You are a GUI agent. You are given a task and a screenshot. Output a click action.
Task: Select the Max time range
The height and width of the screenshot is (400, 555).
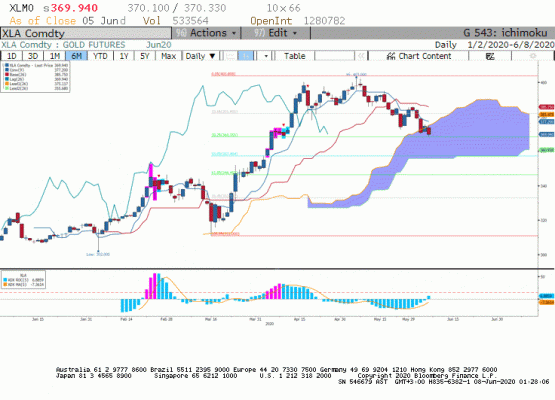168,56
